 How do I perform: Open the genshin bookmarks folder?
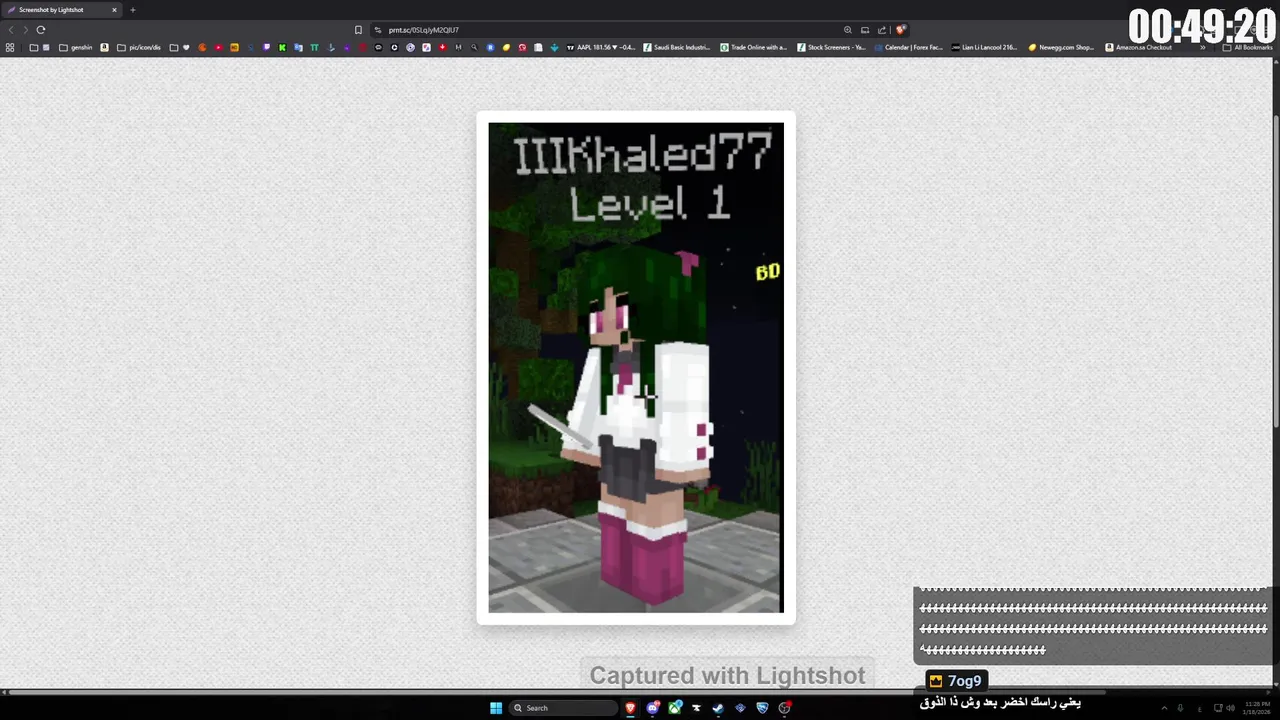click(x=76, y=47)
